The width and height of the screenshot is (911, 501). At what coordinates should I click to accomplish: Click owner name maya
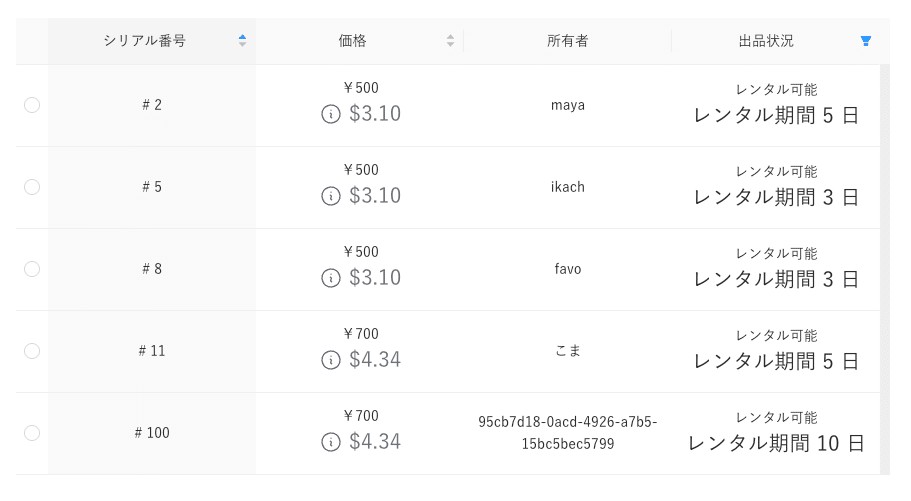(568, 105)
